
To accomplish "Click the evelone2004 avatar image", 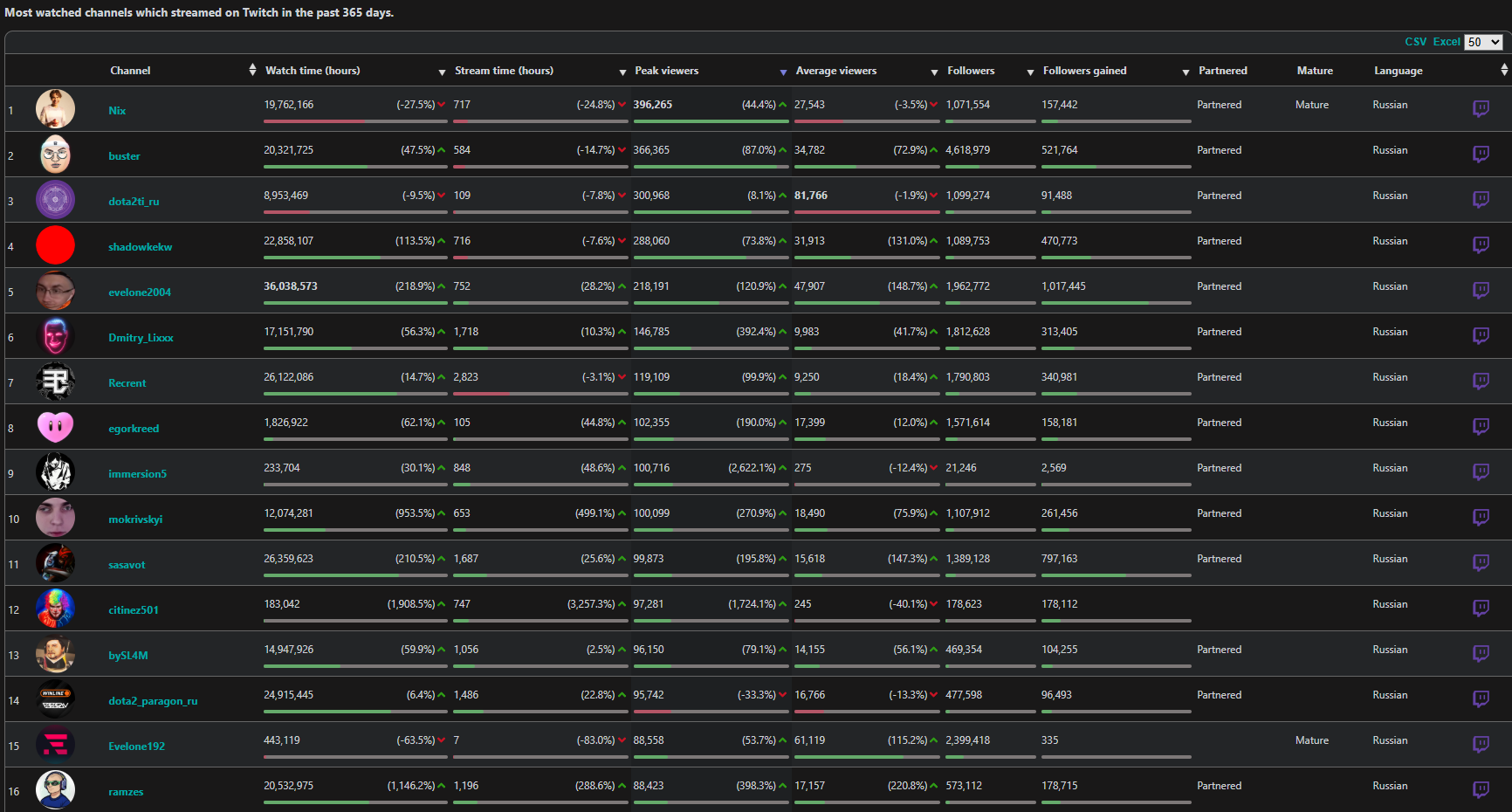I will coord(55,291).
